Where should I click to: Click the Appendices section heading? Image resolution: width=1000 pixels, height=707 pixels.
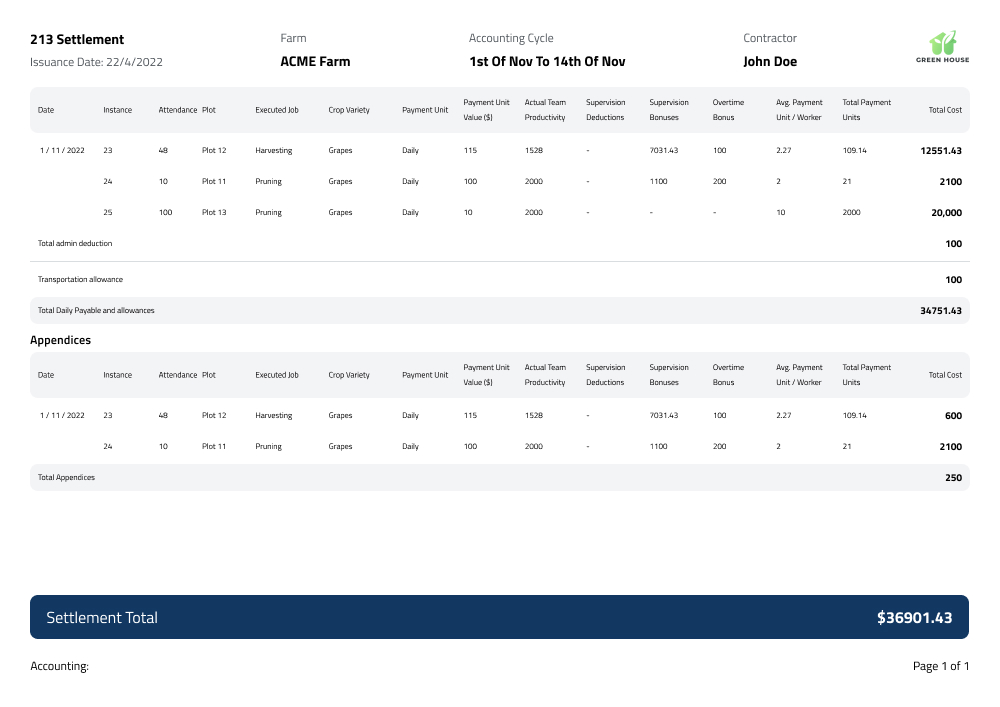(60, 340)
